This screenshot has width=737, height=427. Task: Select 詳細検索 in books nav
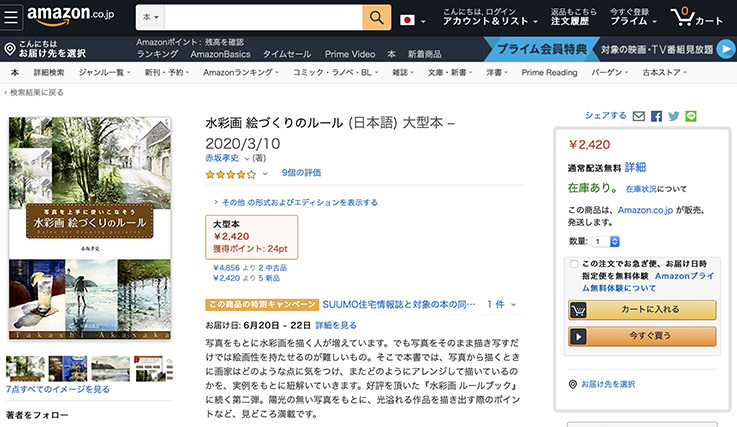[49, 72]
